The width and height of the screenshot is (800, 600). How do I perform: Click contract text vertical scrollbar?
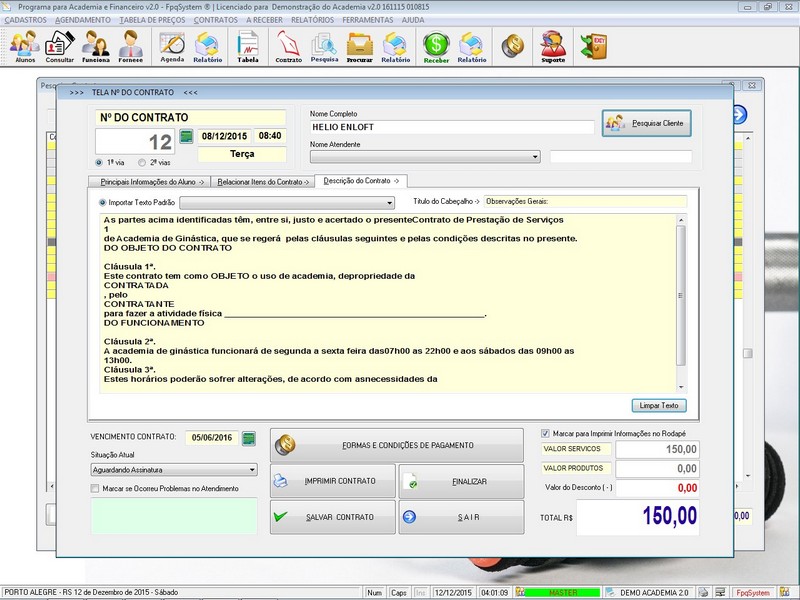click(681, 295)
